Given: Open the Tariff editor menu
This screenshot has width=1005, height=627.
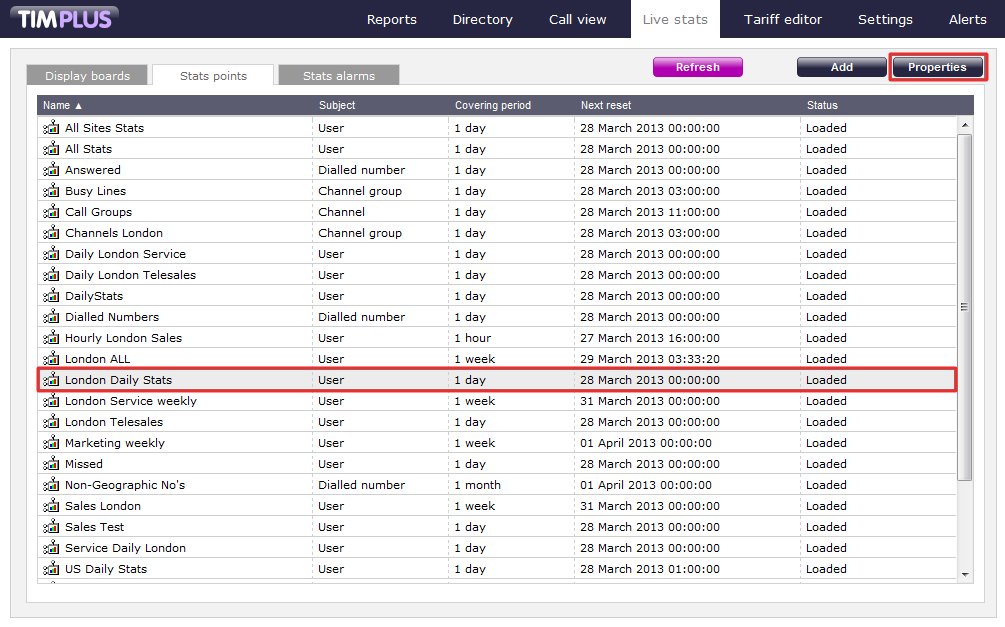Looking at the screenshot, I should tap(782, 19).
